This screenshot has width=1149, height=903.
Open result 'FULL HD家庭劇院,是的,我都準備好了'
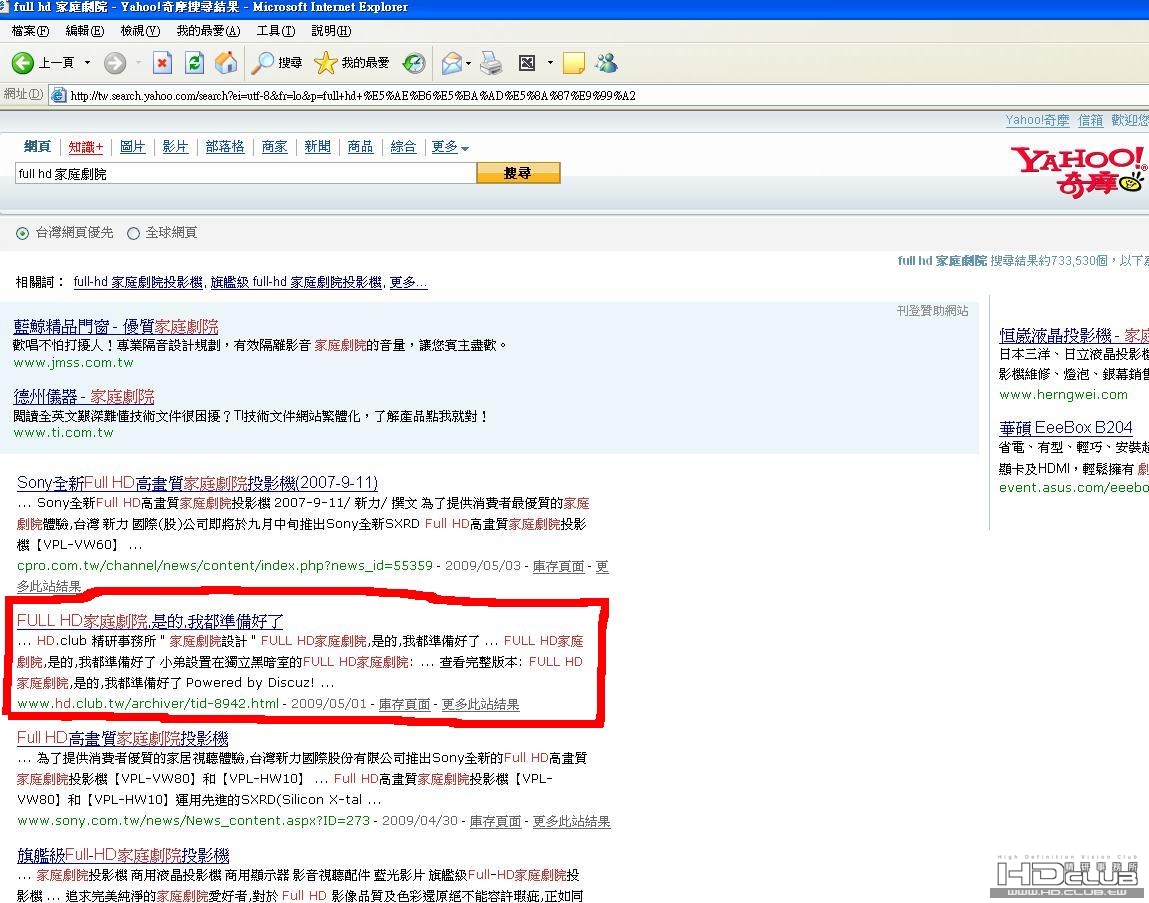[x=150, y=621]
